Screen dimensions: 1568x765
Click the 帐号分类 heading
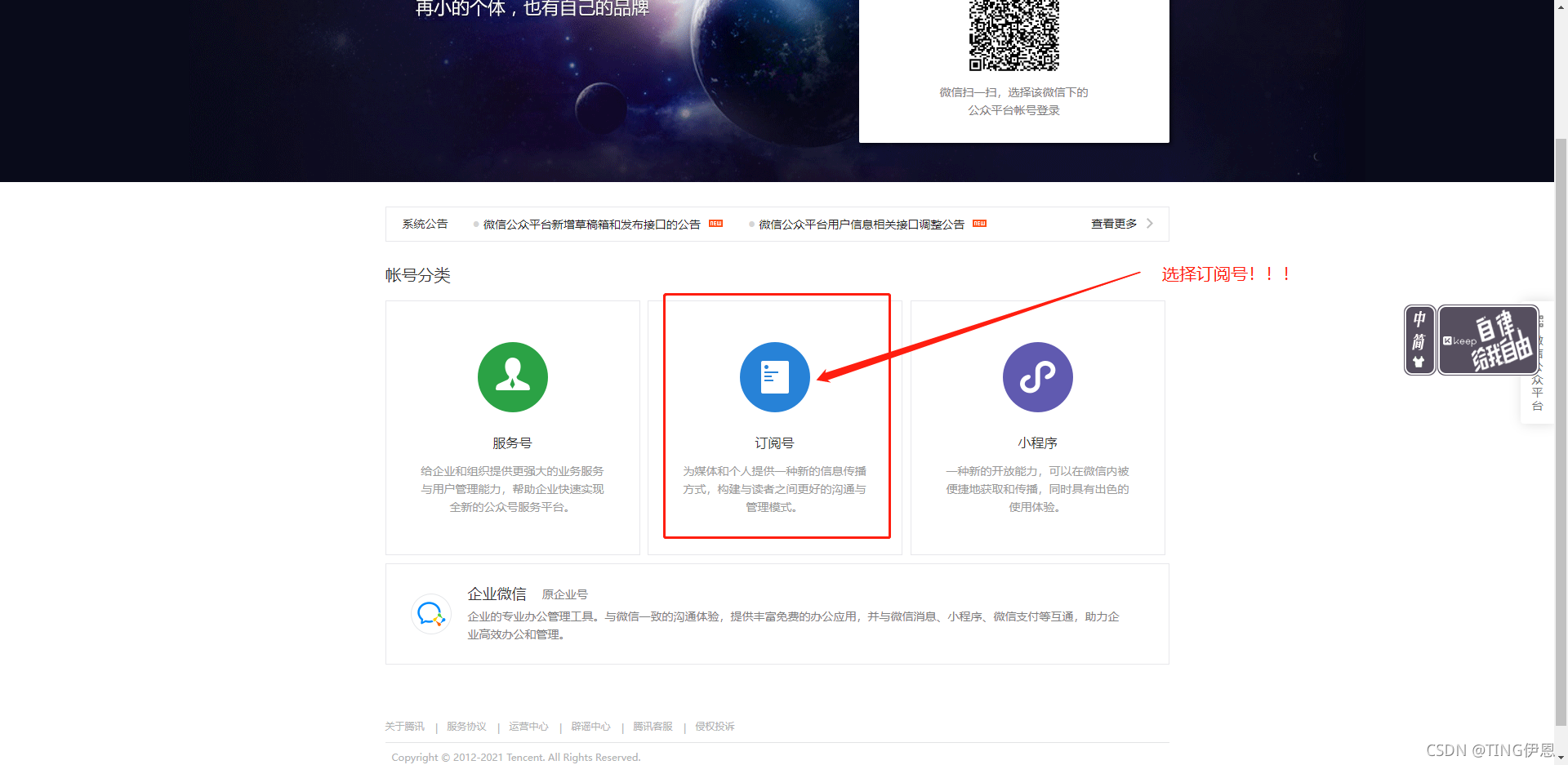click(418, 275)
